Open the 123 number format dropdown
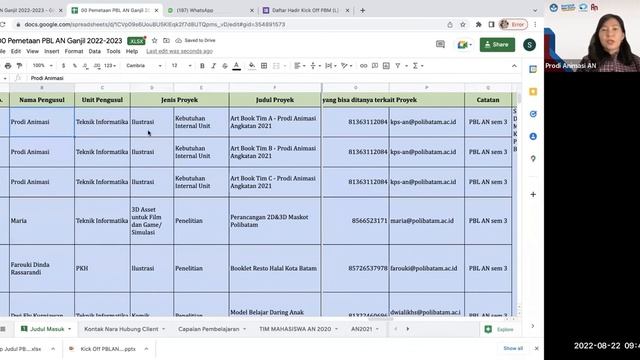 coord(110,66)
